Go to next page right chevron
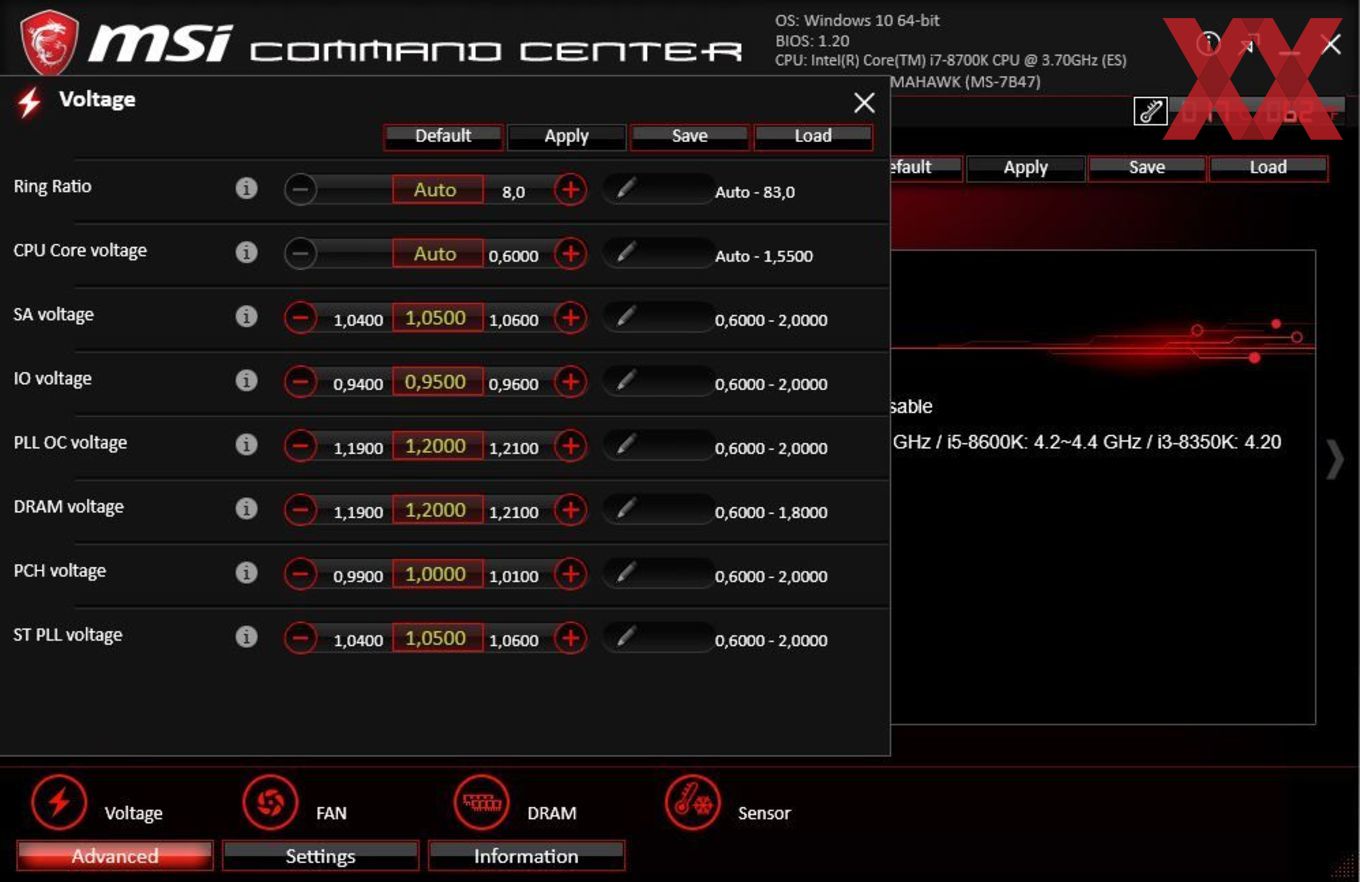The image size is (1360, 882). pos(1335,459)
